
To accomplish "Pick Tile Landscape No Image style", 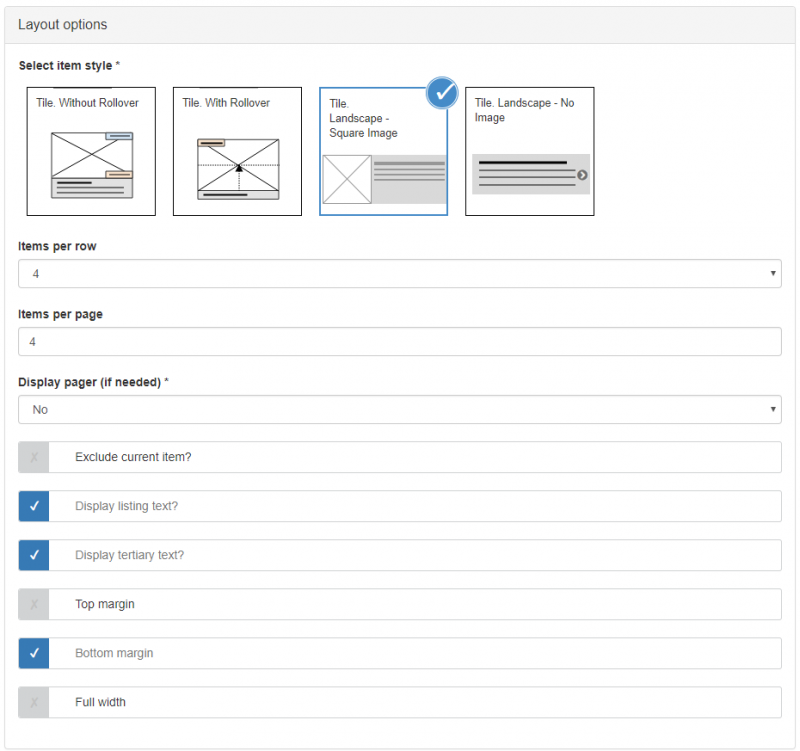I will tap(530, 151).
